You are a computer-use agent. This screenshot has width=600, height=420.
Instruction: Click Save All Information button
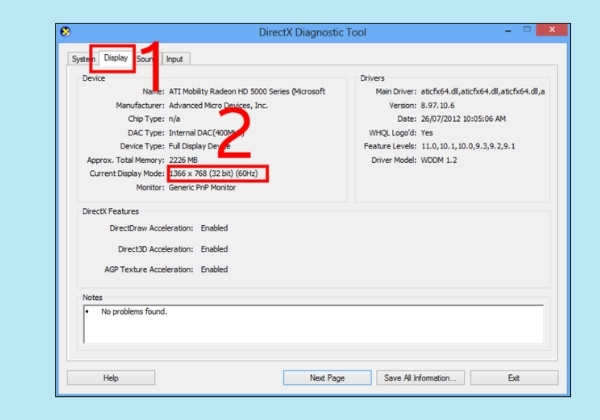[420, 378]
